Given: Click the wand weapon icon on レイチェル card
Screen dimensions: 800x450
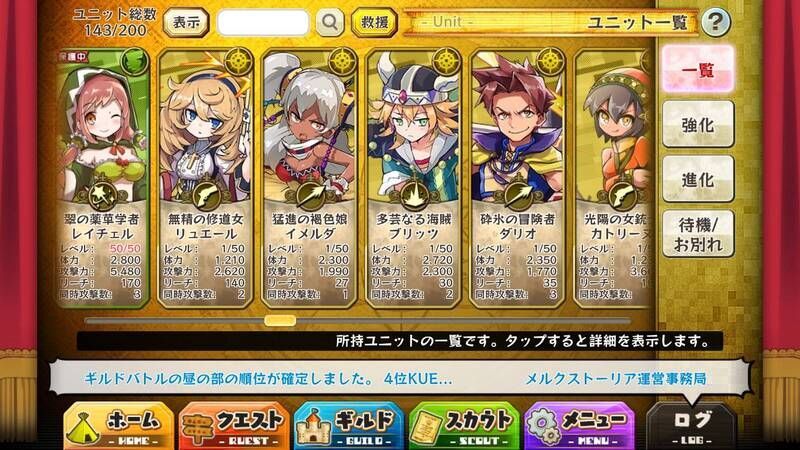Looking at the screenshot, I should (103, 196).
